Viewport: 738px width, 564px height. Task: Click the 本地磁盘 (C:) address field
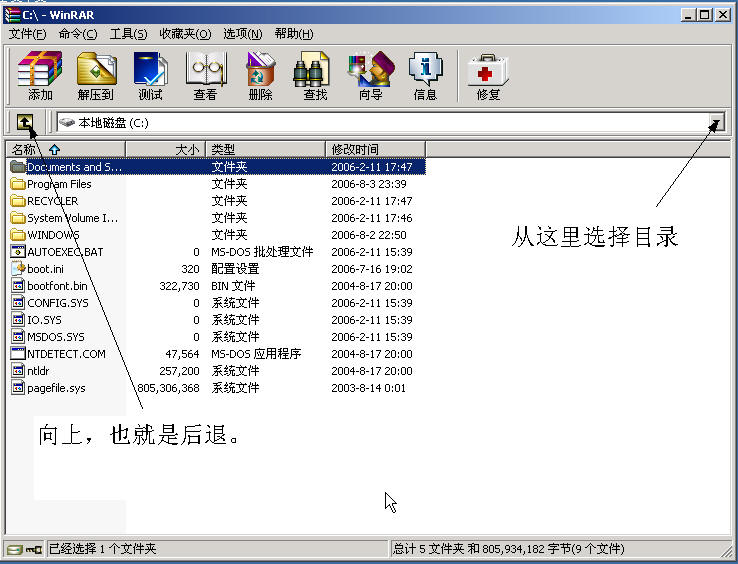382,122
